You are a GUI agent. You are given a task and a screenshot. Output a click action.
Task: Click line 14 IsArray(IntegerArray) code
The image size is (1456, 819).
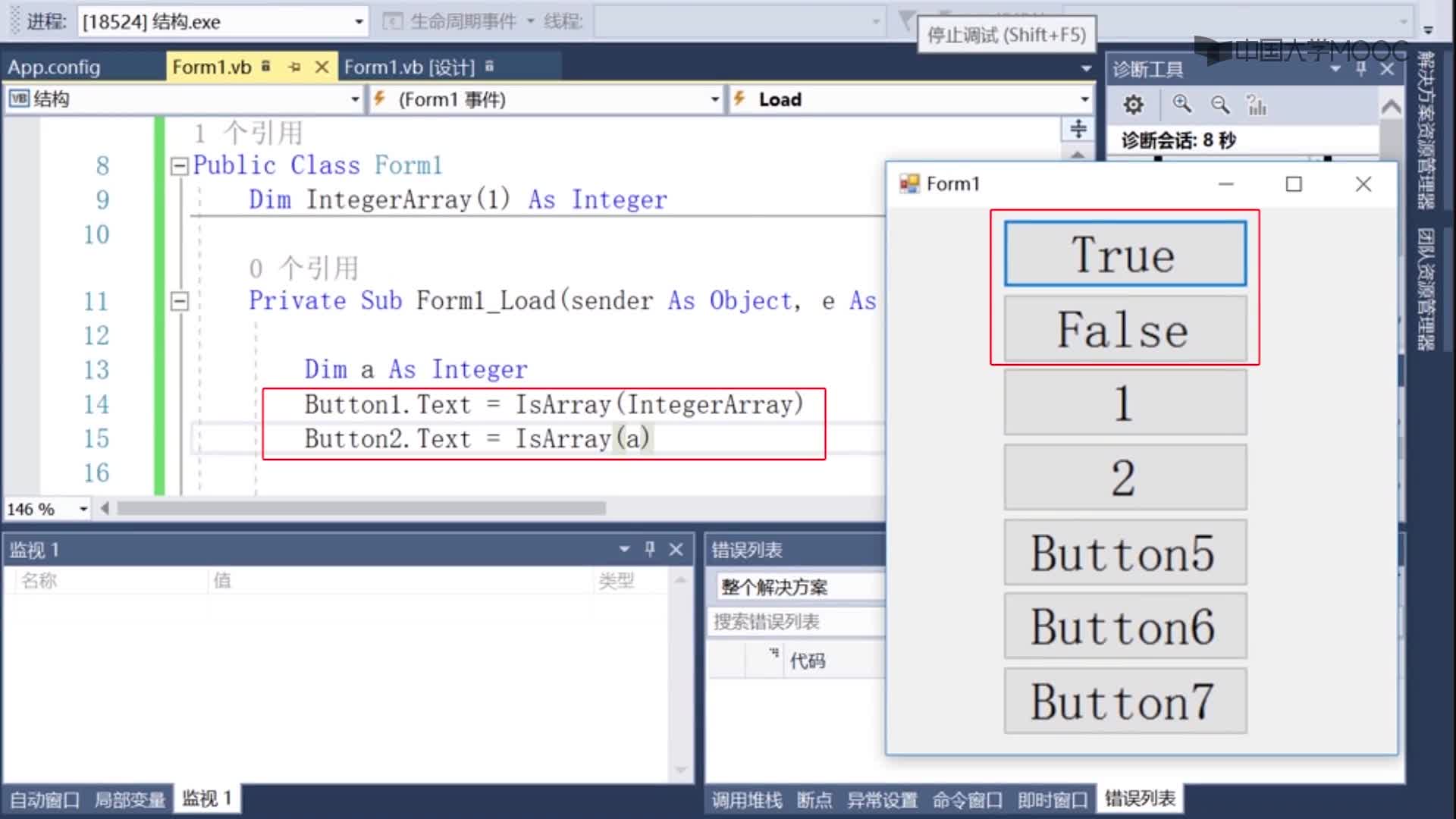pyautogui.click(x=659, y=404)
